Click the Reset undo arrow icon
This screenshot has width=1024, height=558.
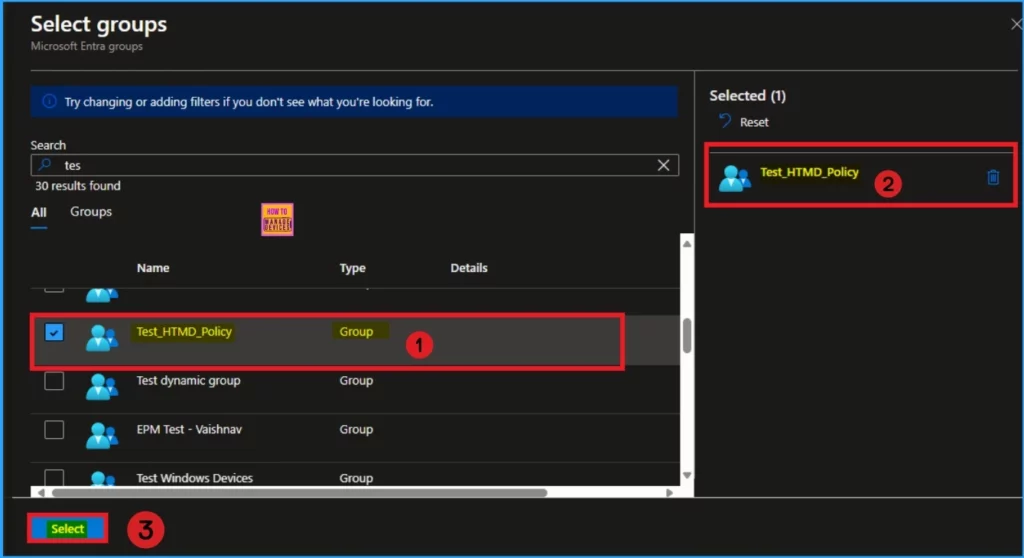[725, 121]
